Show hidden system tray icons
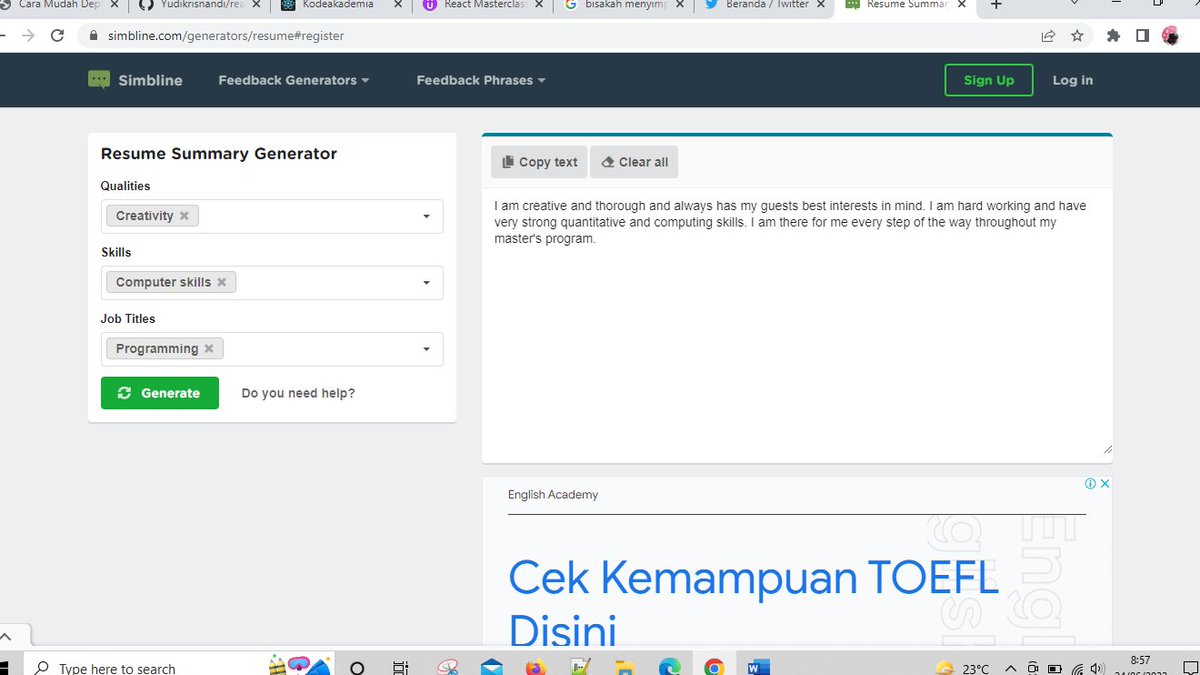Image resolution: width=1200 pixels, height=675 pixels. tap(1011, 668)
